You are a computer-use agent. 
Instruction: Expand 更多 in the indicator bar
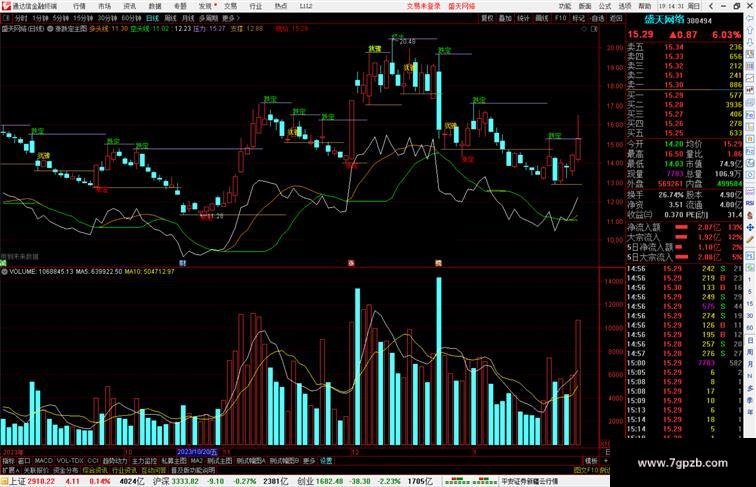point(309,461)
